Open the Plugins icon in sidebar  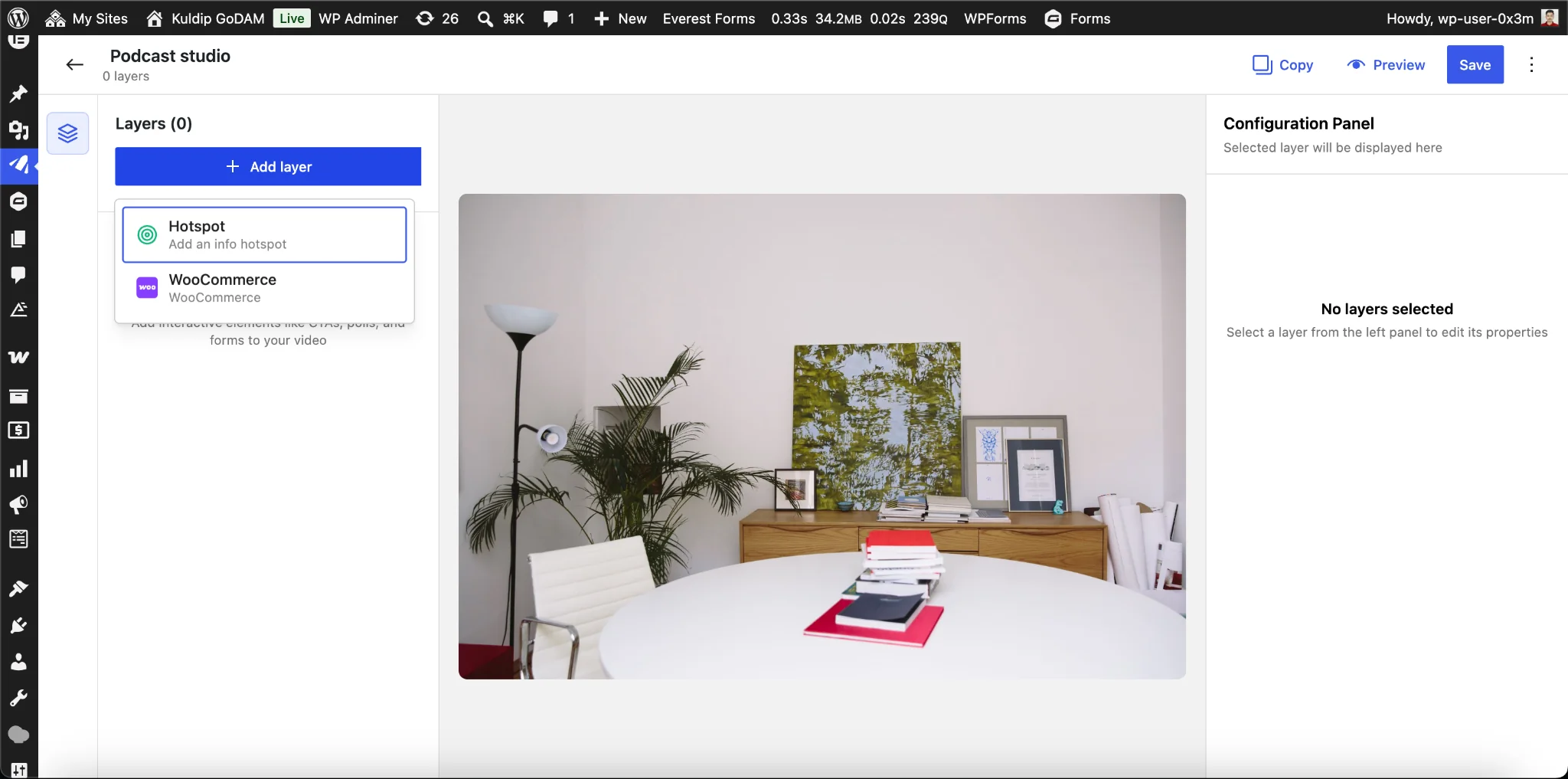click(x=18, y=626)
